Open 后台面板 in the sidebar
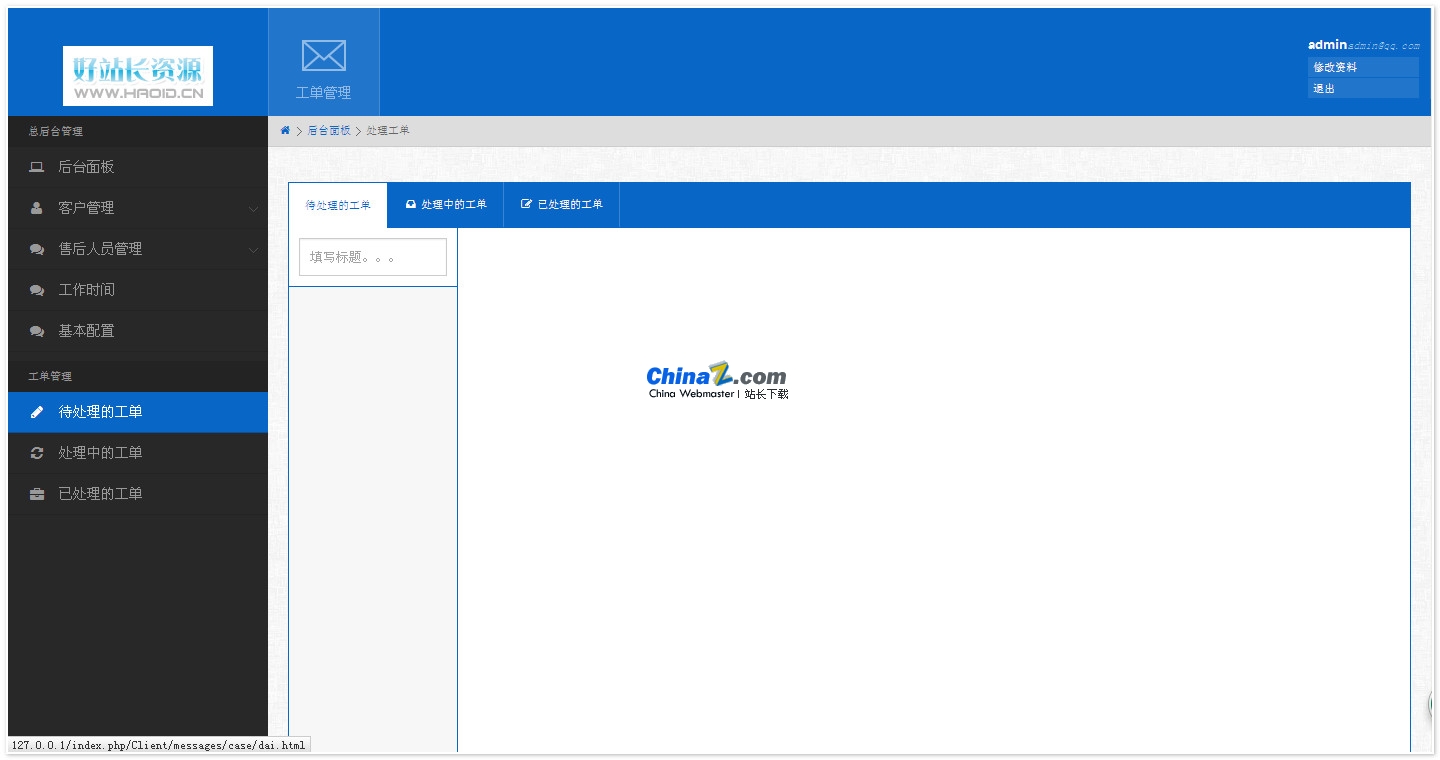Image resolution: width=1440 pixels, height=760 pixels. (x=138, y=167)
